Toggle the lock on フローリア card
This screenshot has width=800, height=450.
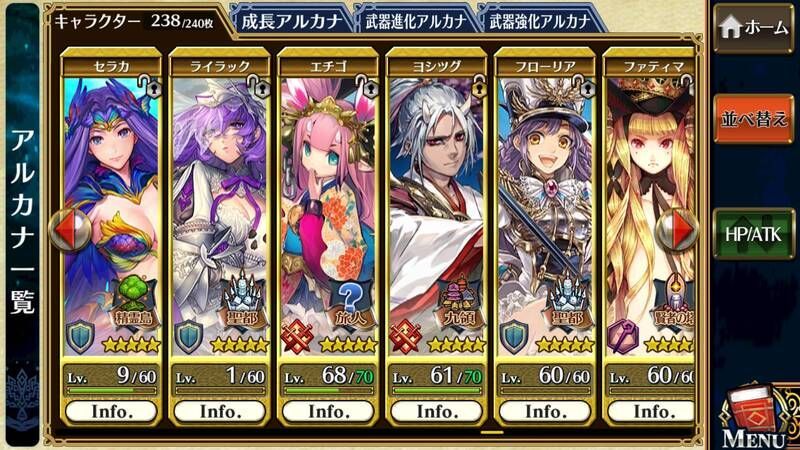click(584, 85)
